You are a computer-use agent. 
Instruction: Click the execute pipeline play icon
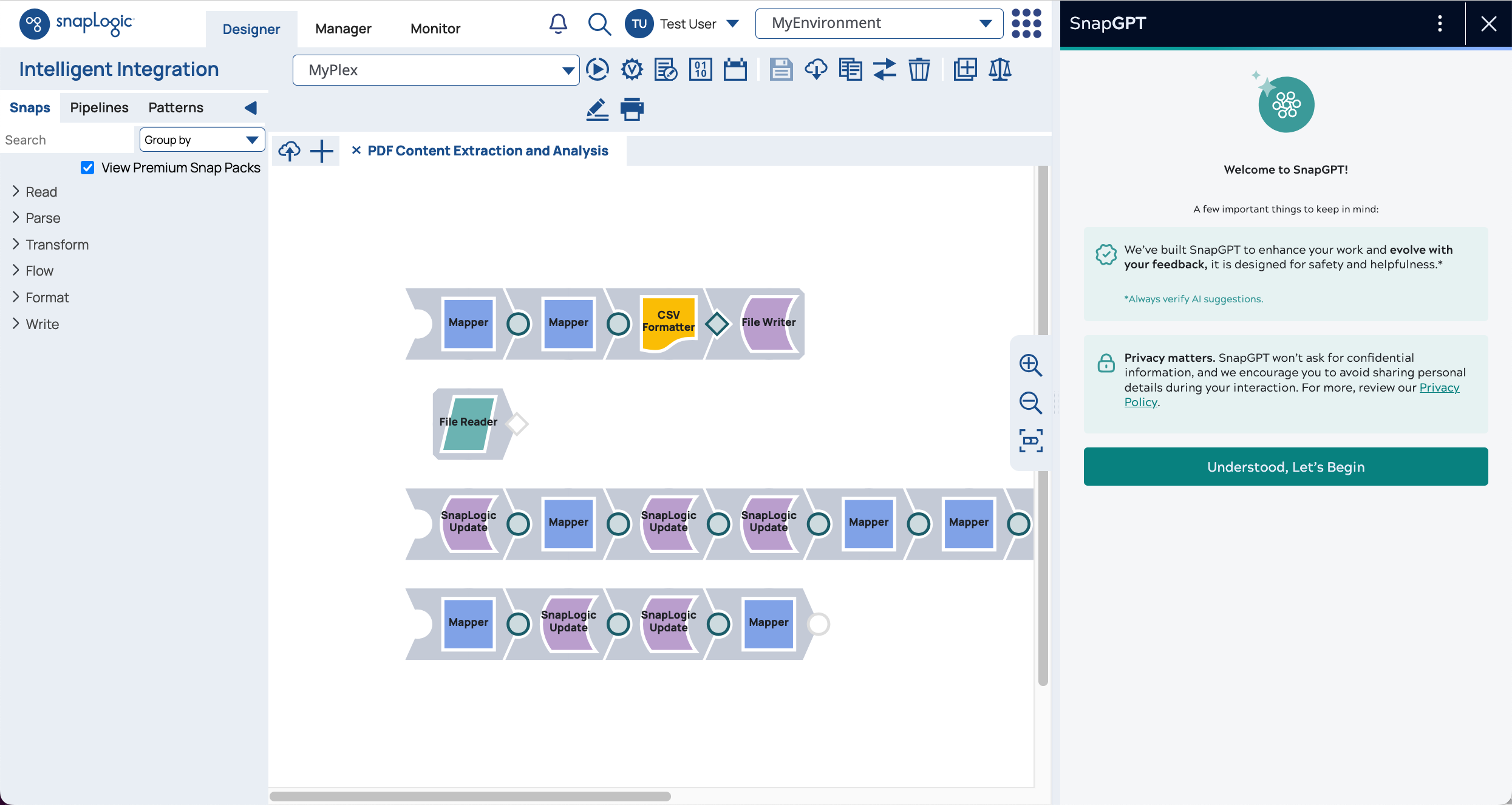click(x=598, y=69)
